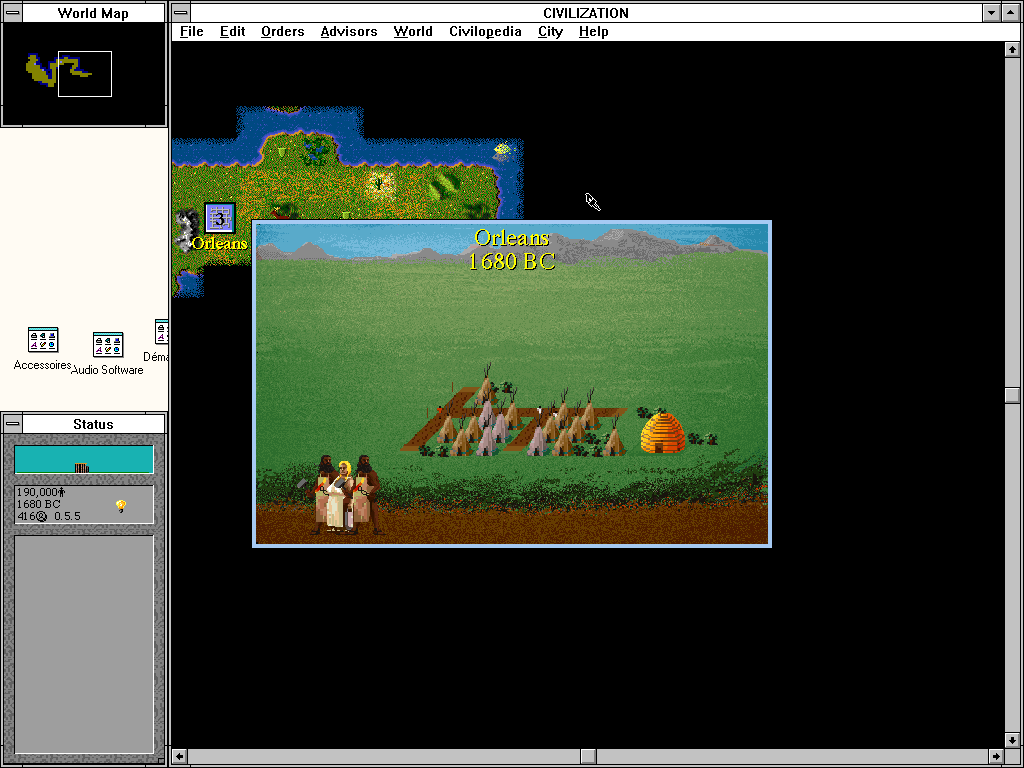Click the Orleans label on the map
The height and width of the screenshot is (768, 1024).
point(219,244)
